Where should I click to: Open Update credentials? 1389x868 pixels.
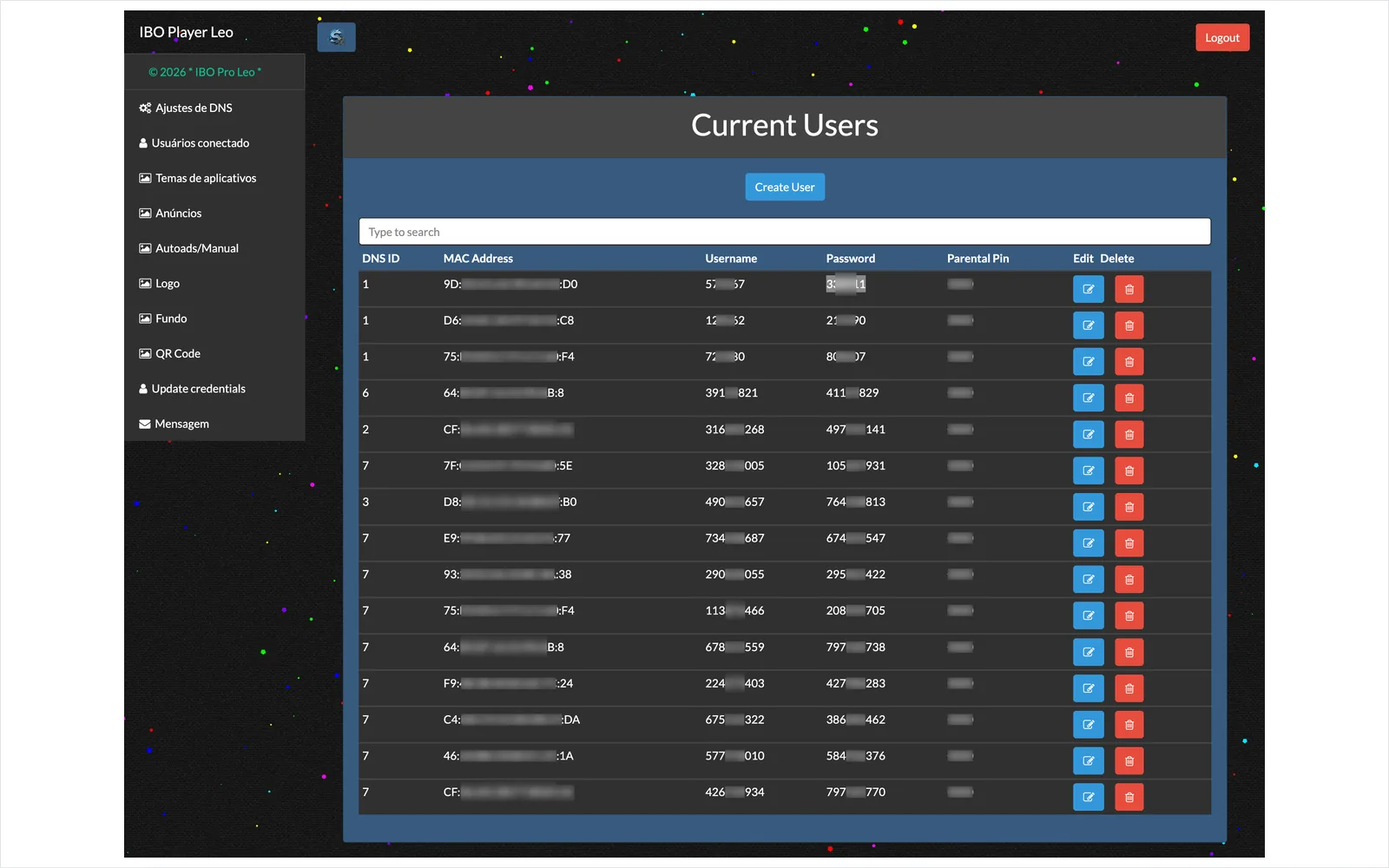point(214,389)
